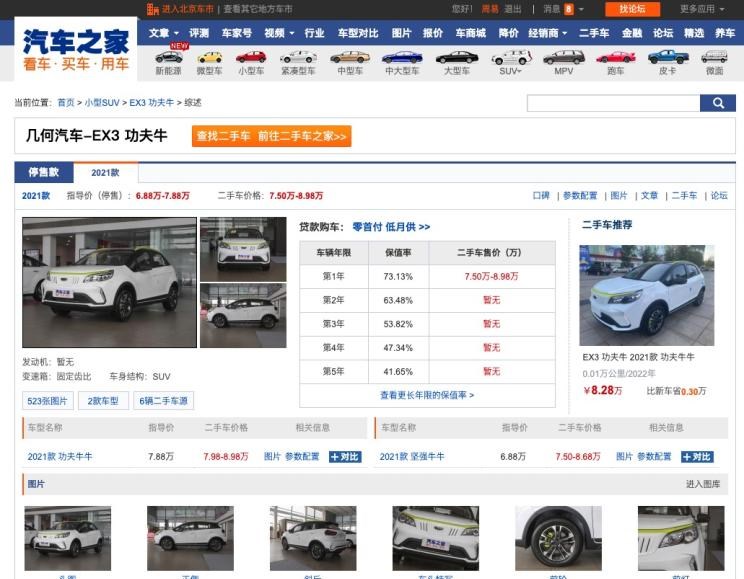Open the 523张图片 button
This screenshot has width=744, height=579.
click(x=47, y=401)
